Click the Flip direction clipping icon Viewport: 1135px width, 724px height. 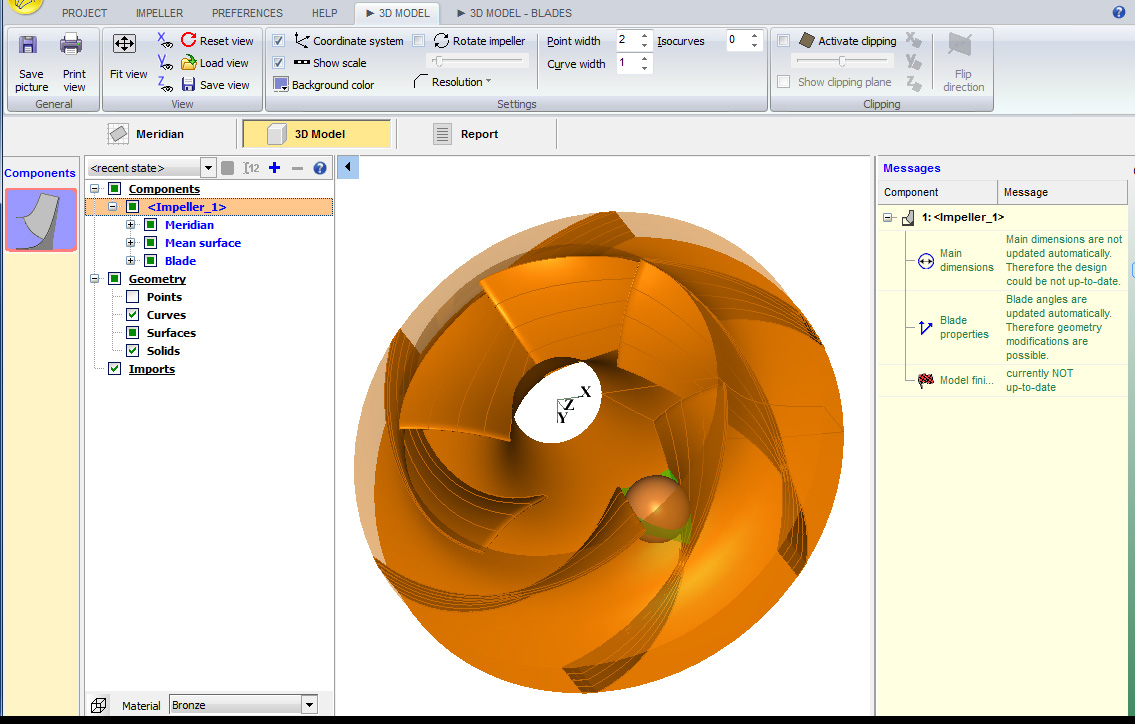pos(960,45)
